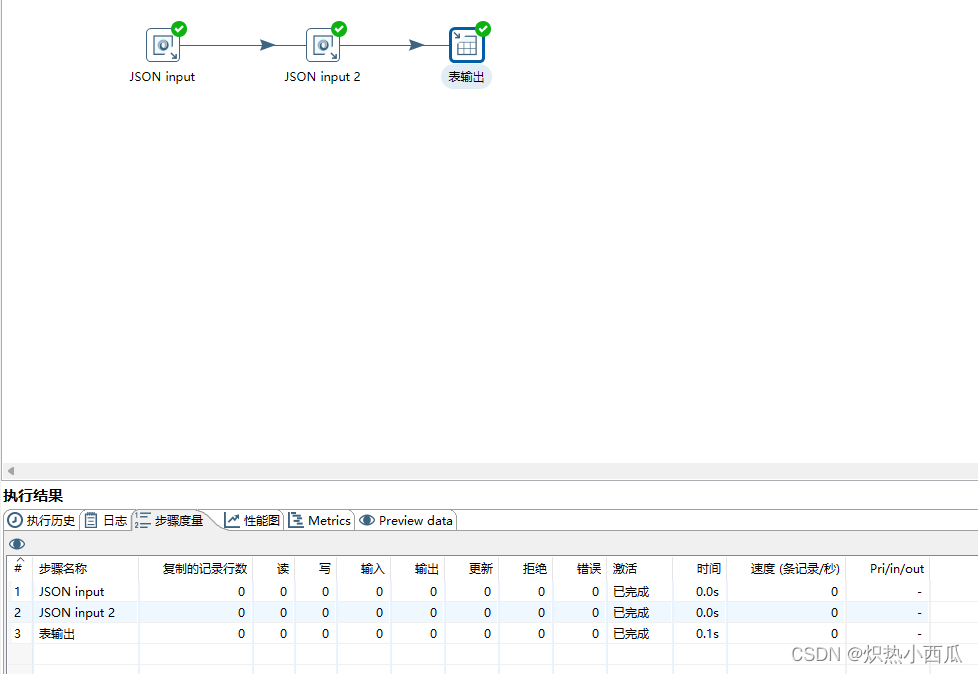
Task: Select the JSON input 2 step icon
Action: (x=323, y=44)
